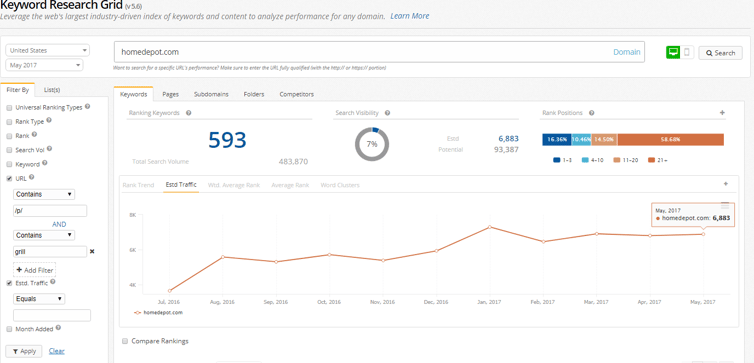Image resolution: width=754 pixels, height=363 pixels.
Task: Click the 7% search visibility donut
Action: tap(372, 144)
